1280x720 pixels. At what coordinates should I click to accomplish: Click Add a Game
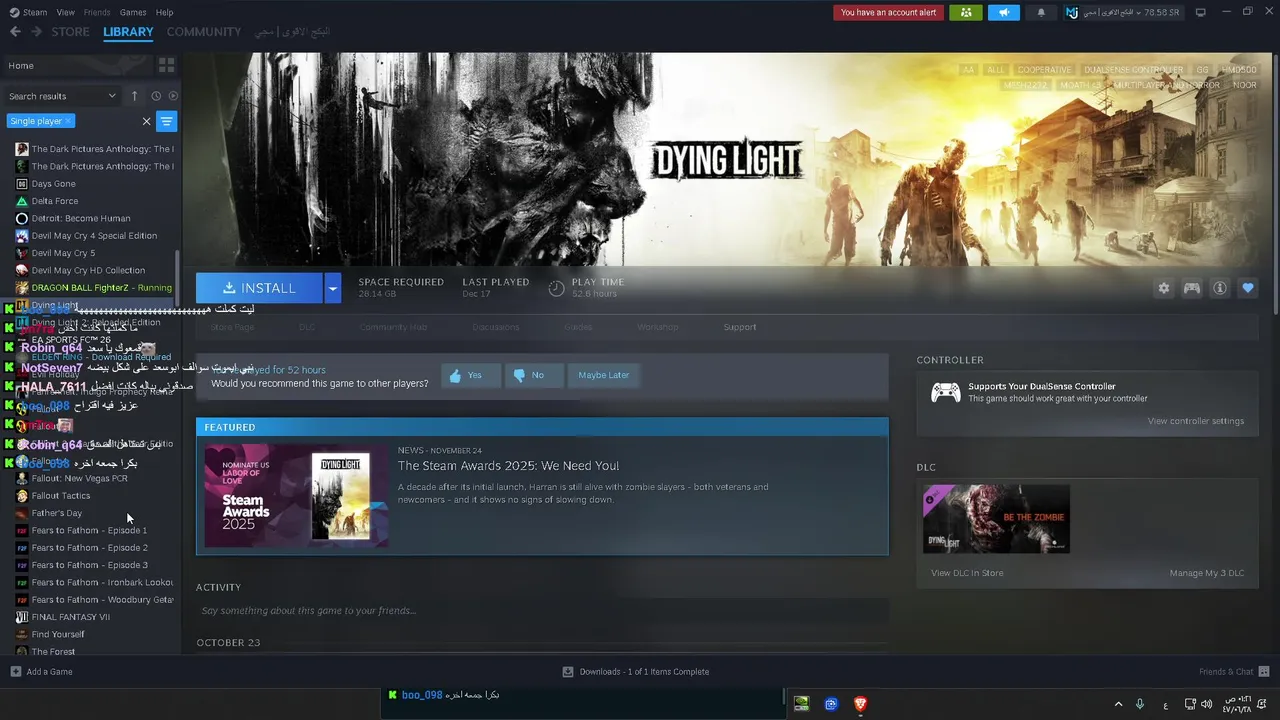[x=41, y=672]
